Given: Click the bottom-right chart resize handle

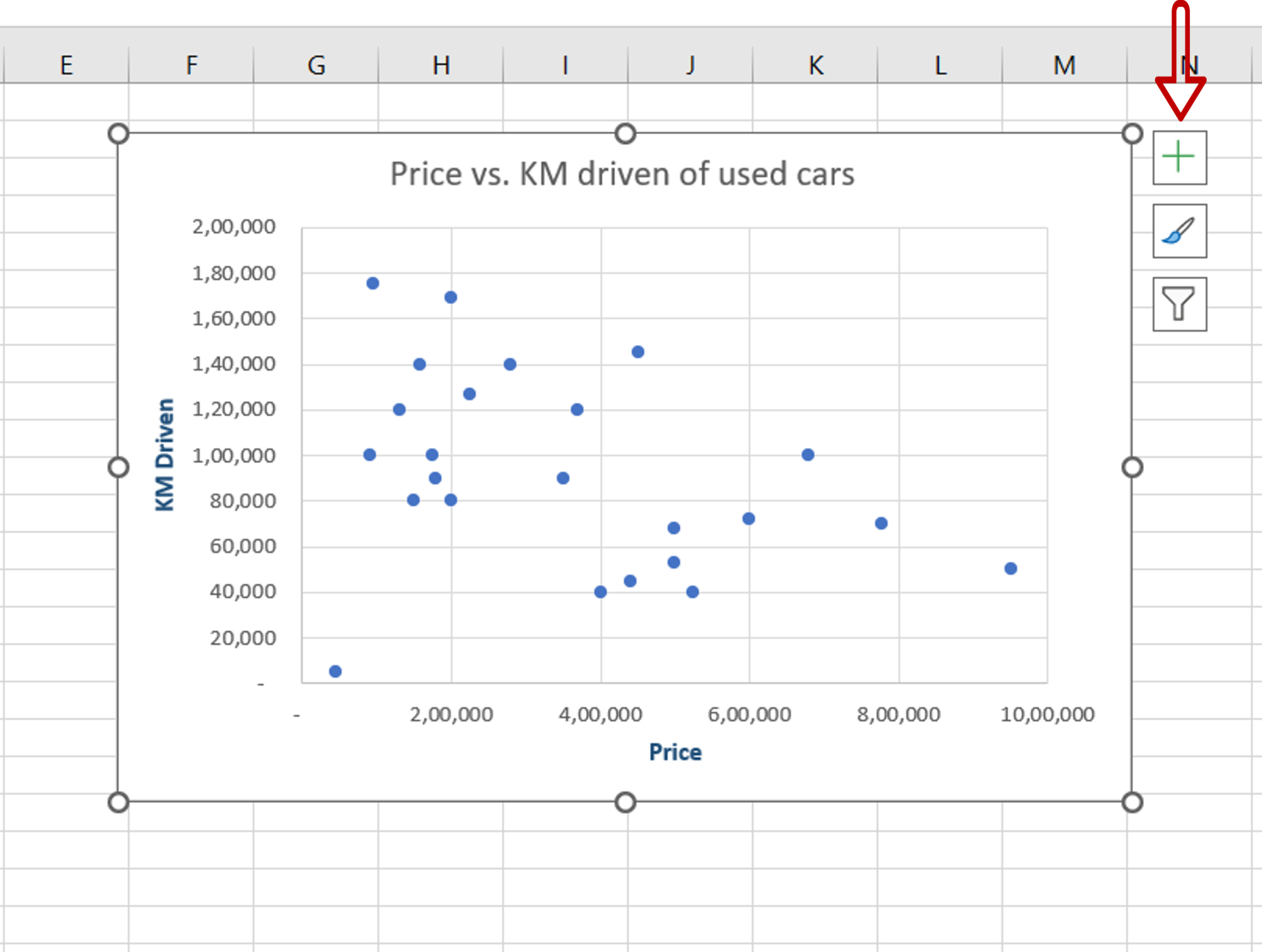Looking at the screenshot, I should [x=1132, y=802].
